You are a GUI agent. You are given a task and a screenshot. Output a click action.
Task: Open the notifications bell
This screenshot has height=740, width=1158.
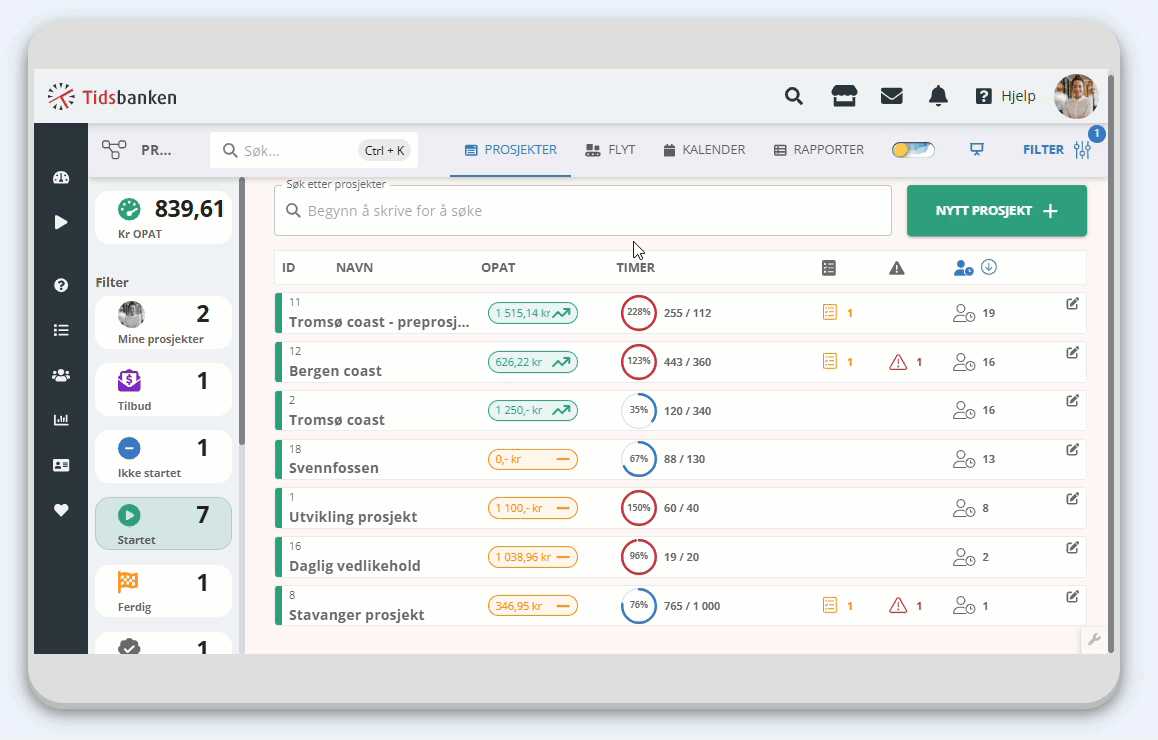[939, 96]
